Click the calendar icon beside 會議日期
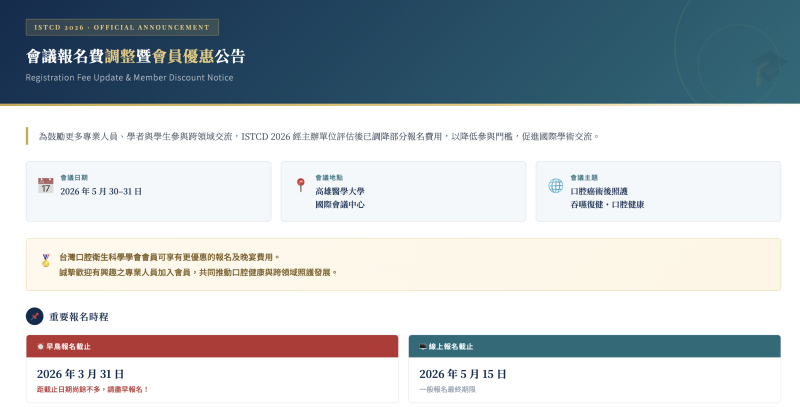The height and width of the screenshot is (407, 800). click(x=45, y=185)
